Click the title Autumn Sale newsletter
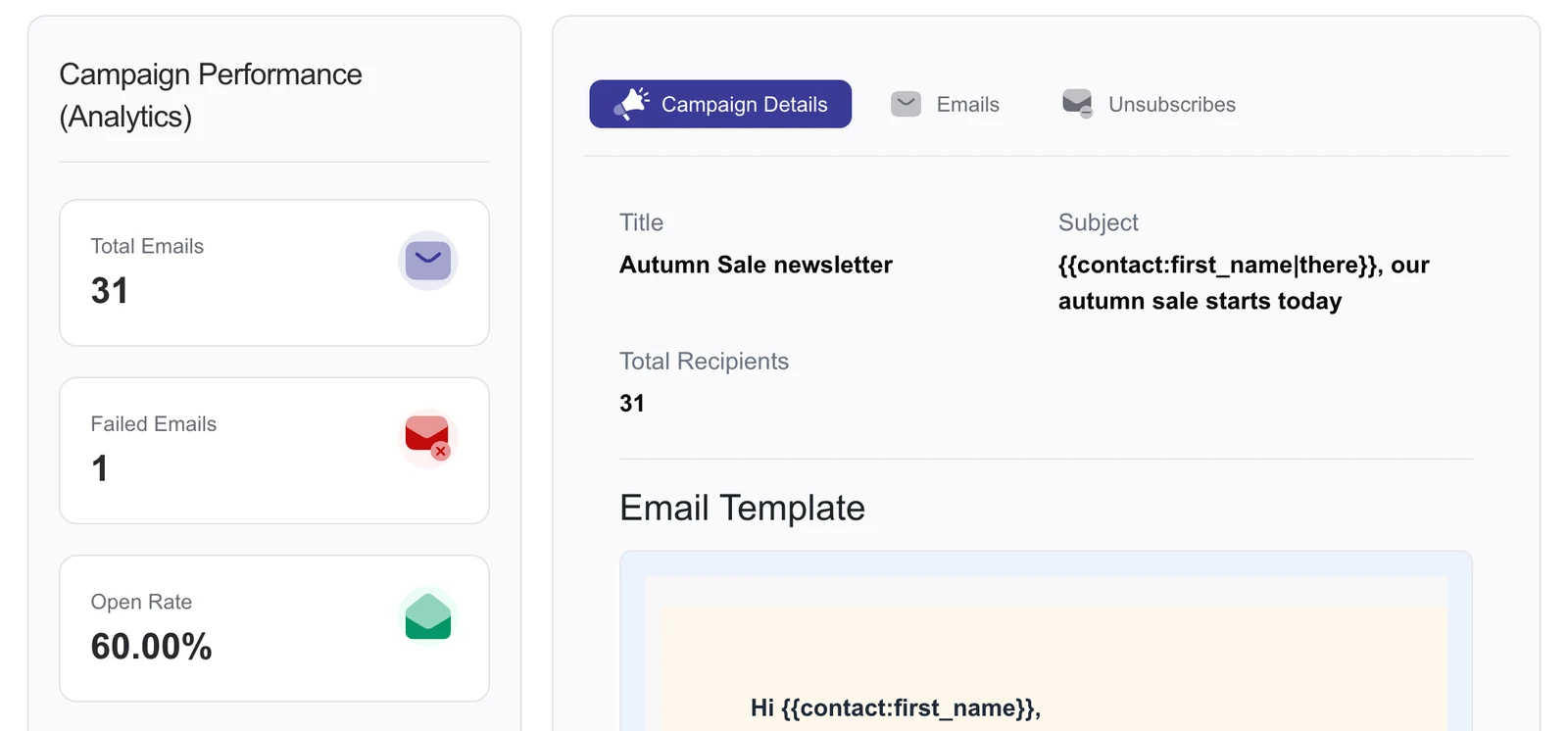This screenshot has width=1568, height=731. click(x=756, y=265)
